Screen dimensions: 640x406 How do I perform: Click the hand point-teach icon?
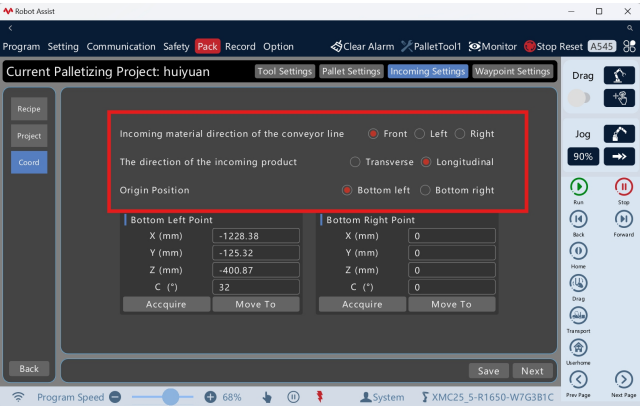[x=619, y=98]
